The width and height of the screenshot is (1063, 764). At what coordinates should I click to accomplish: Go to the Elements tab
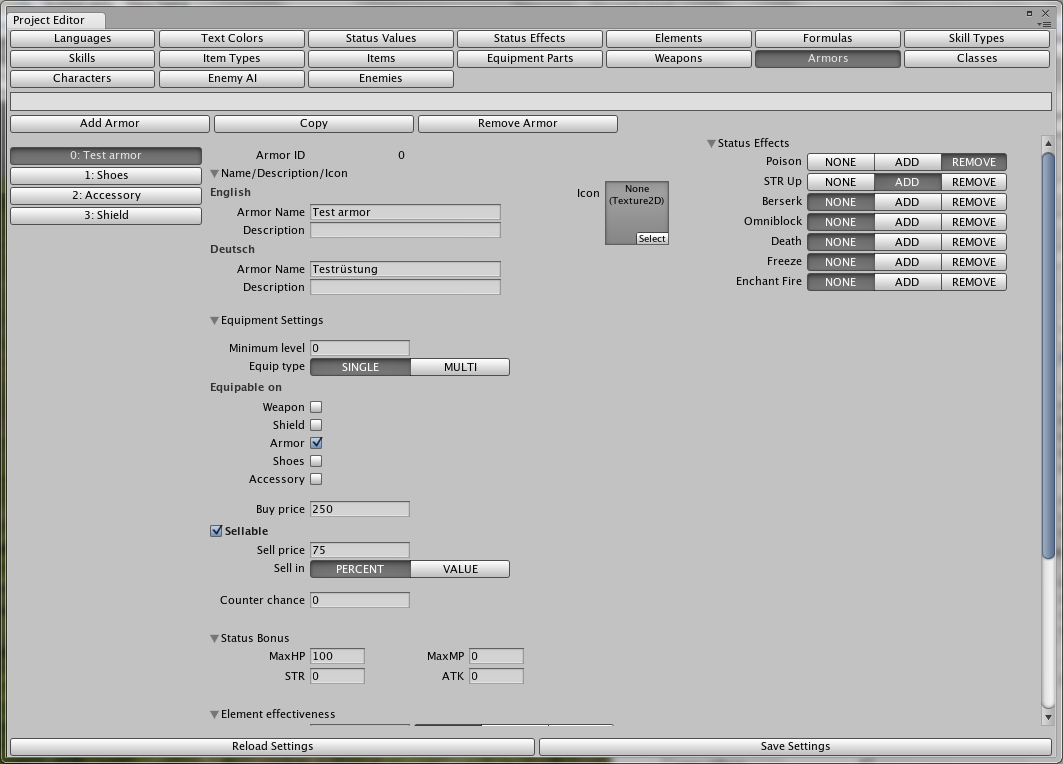[x=679, y=39]
